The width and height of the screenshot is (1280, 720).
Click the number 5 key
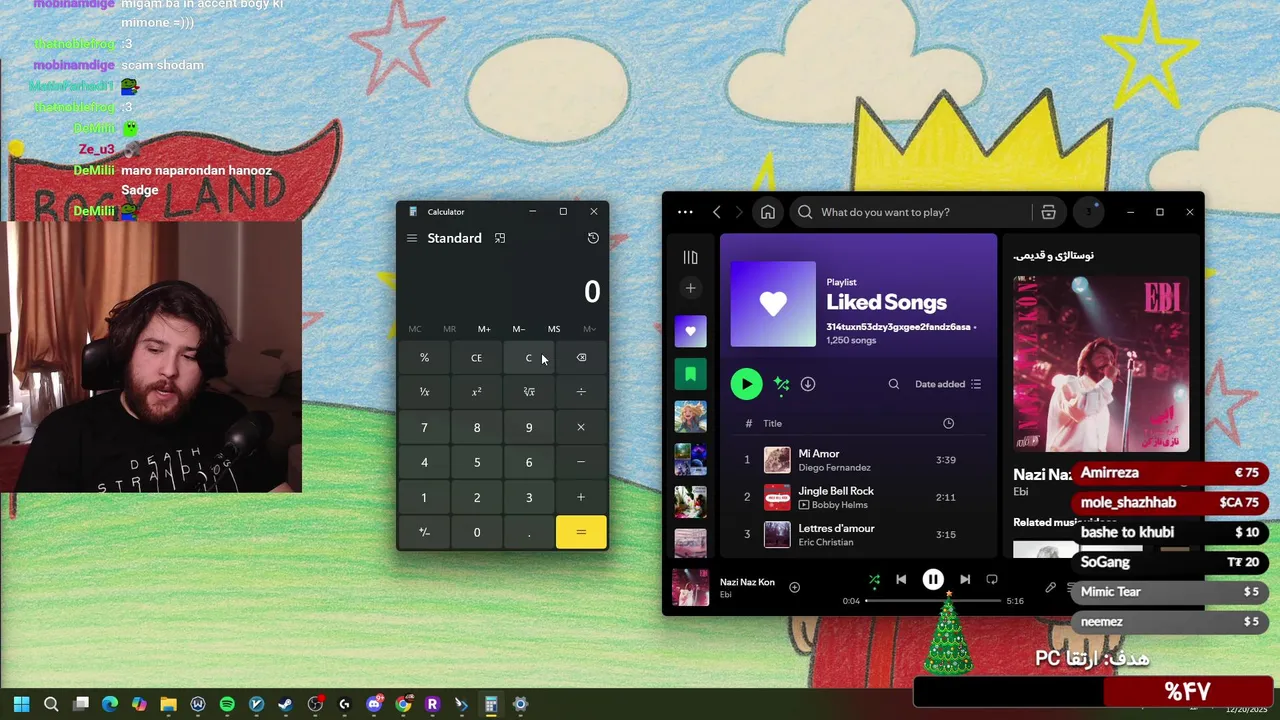point(477,462)
